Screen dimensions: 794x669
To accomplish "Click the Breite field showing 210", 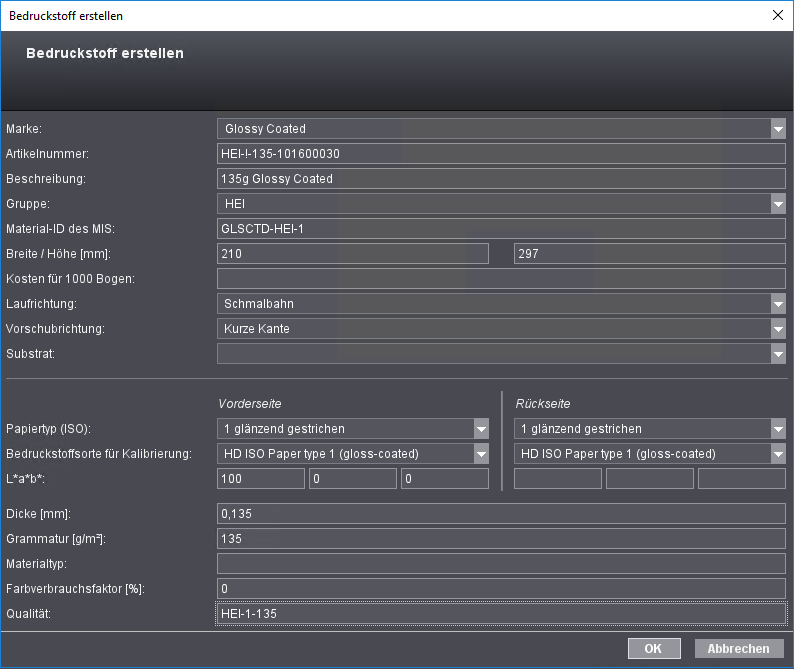I will click(x=353, y=254).
